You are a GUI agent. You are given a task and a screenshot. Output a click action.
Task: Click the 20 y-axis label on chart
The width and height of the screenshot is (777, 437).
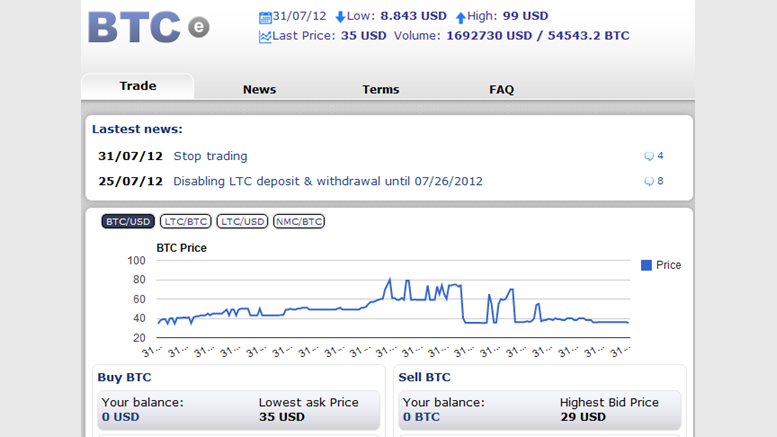coord(139,338)
